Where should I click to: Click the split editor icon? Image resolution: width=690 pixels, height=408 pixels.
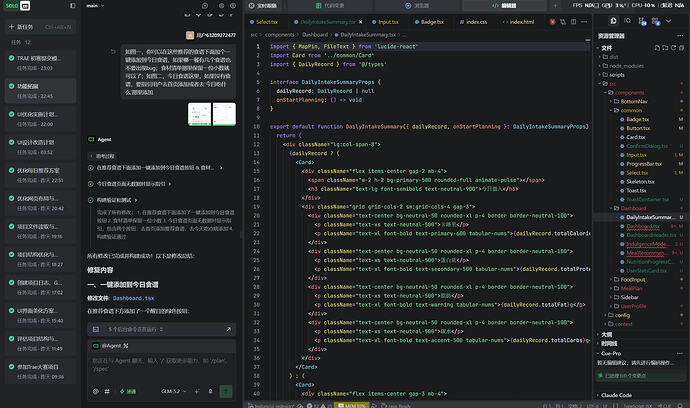click(573, 22)
